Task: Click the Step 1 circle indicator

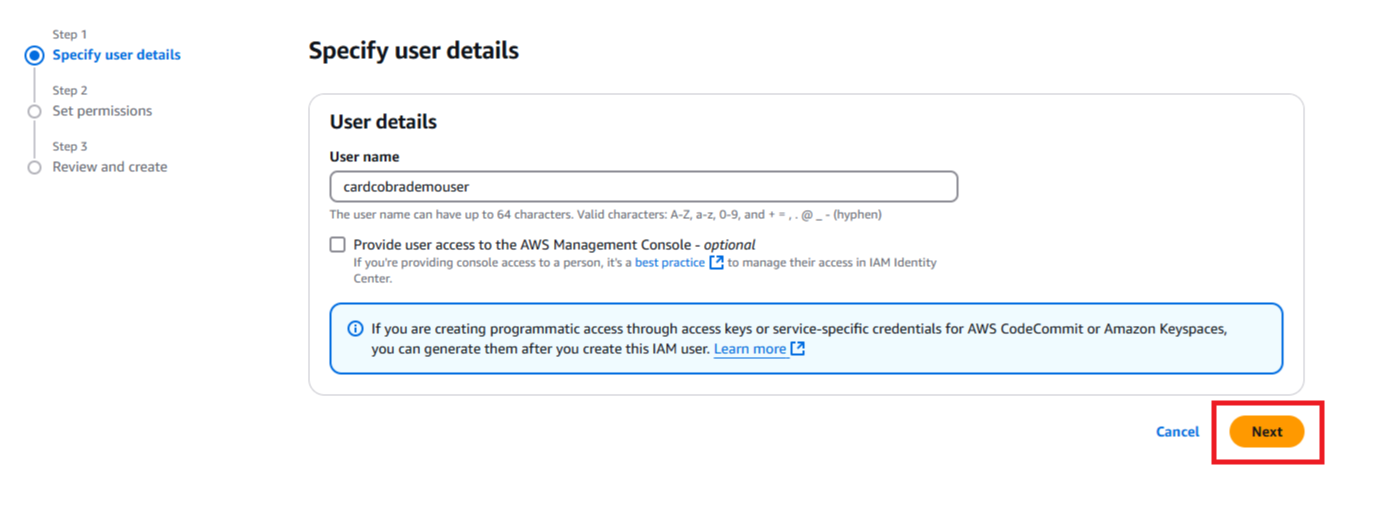Action: pyautogui.click(x=35, y=56)
